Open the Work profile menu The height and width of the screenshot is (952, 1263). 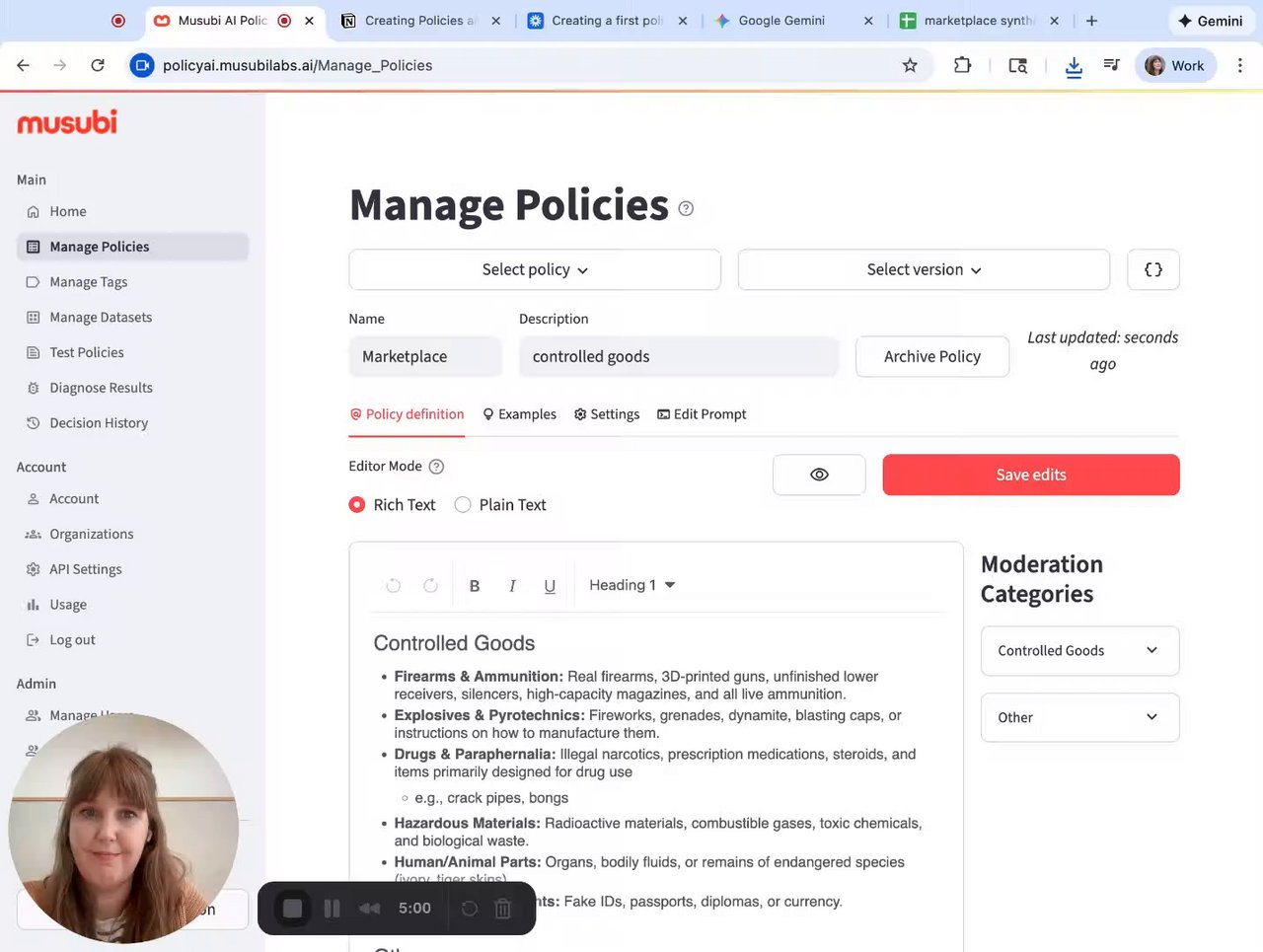pyautogui.click(x=1175, y=65)
